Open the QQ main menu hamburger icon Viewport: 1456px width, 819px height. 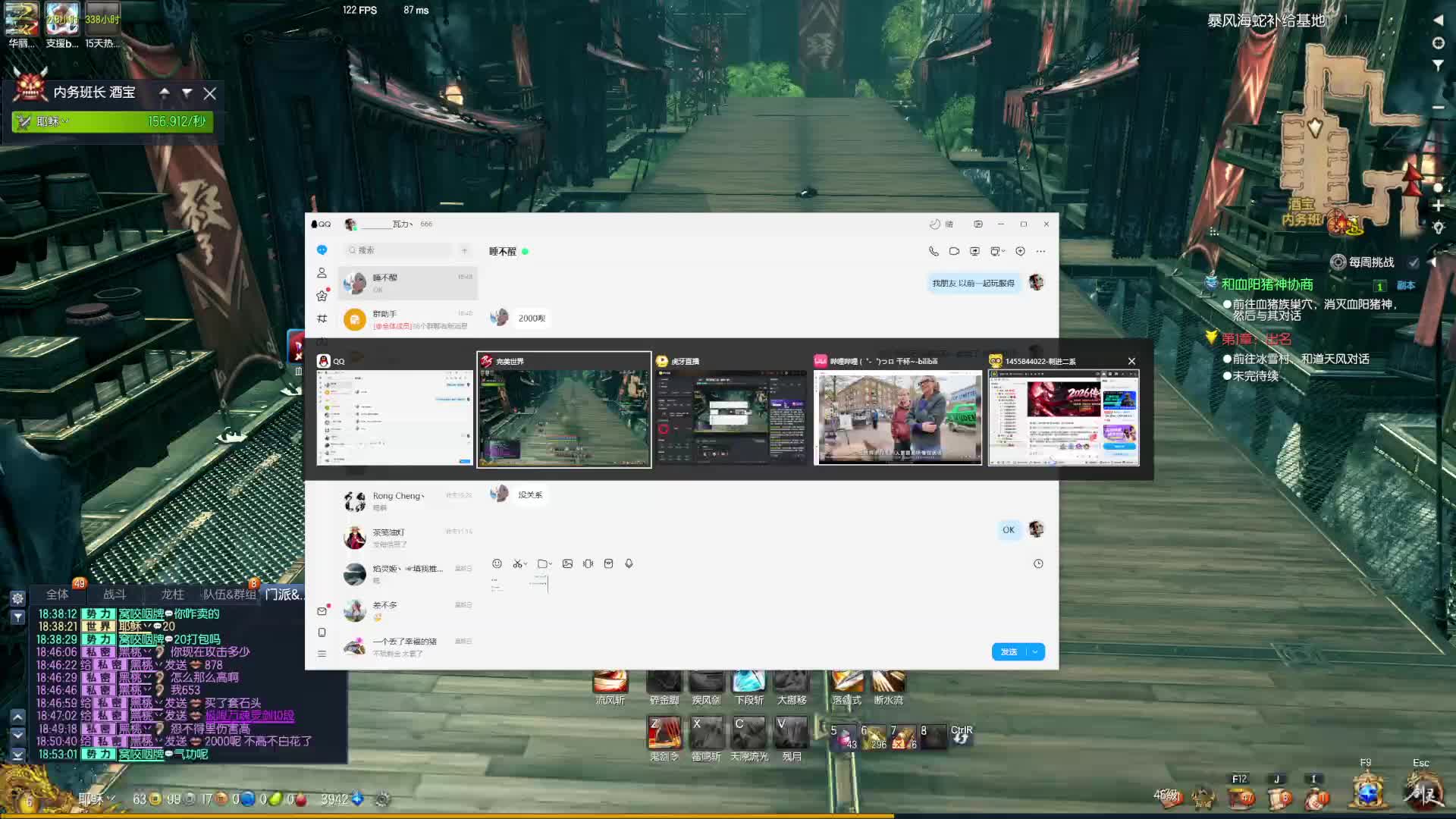tap(322, 653)
